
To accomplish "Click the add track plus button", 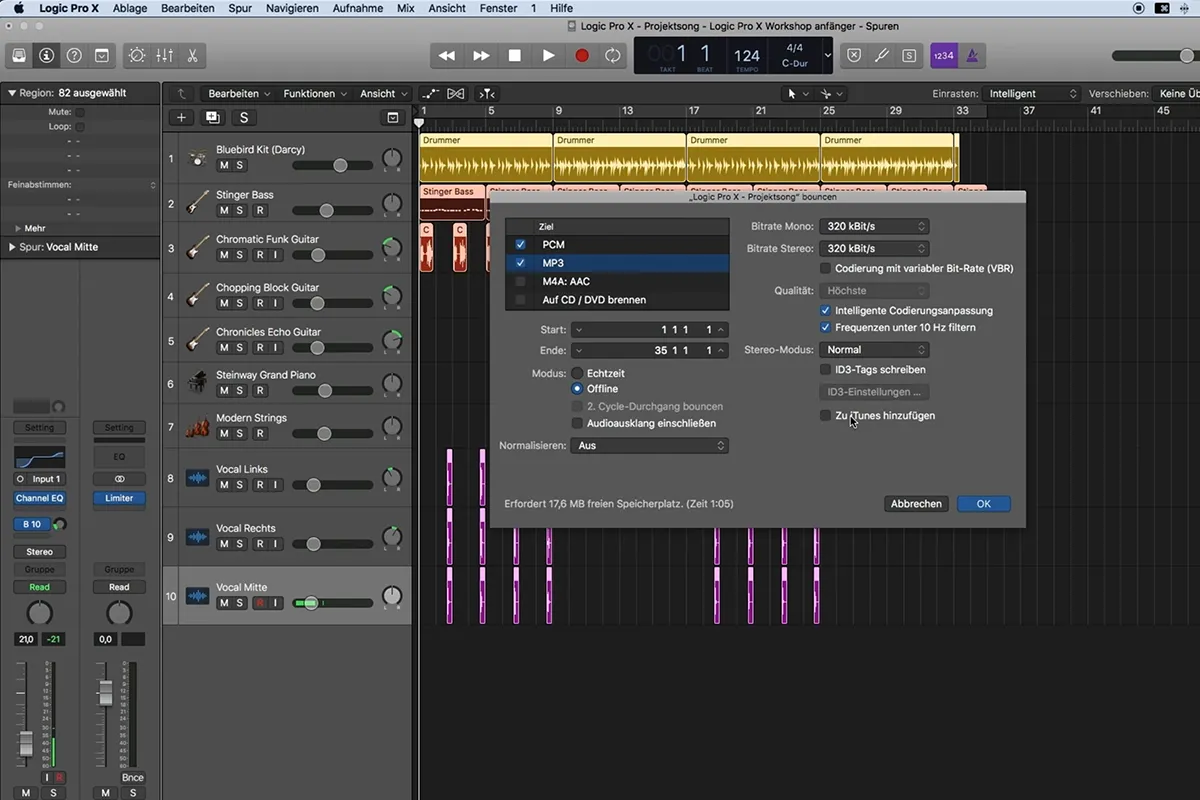I will (x=181, y=117).
